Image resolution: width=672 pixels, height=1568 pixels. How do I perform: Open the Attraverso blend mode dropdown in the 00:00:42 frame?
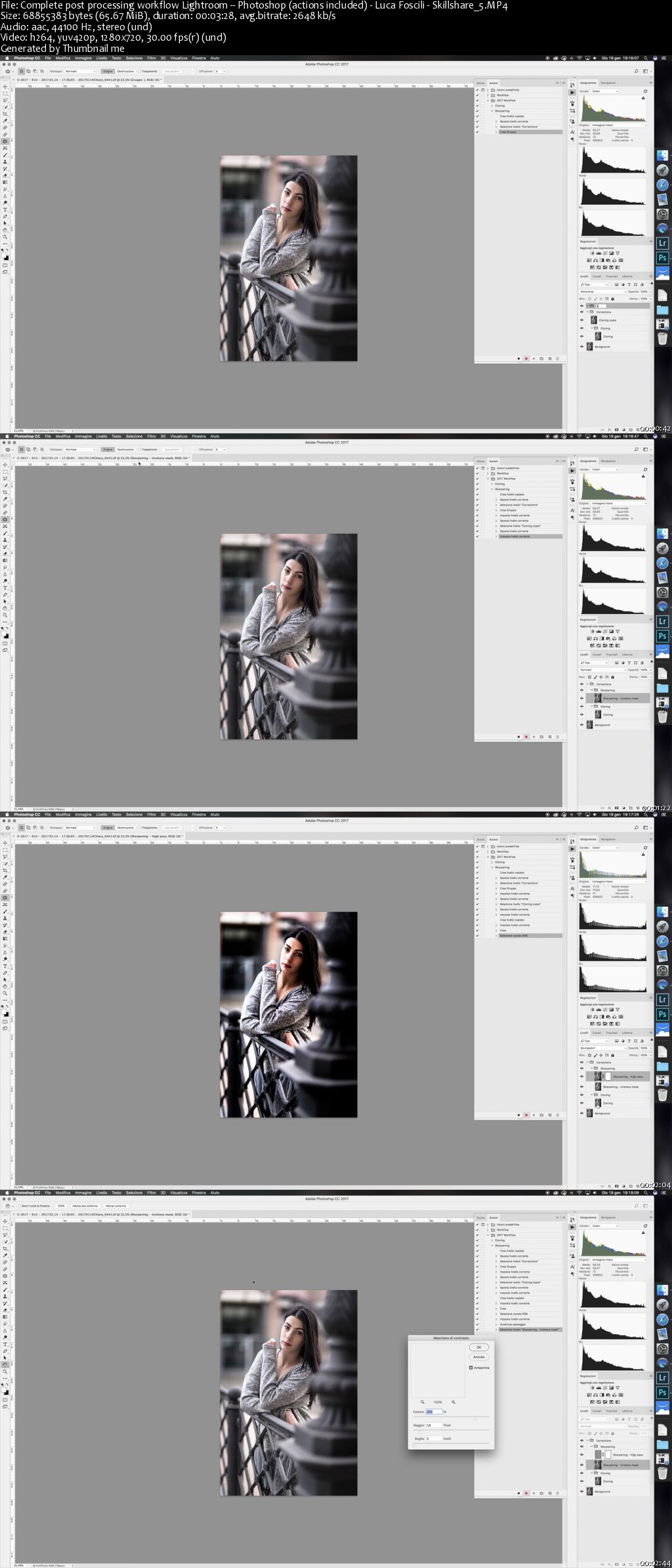click(603, 292)
